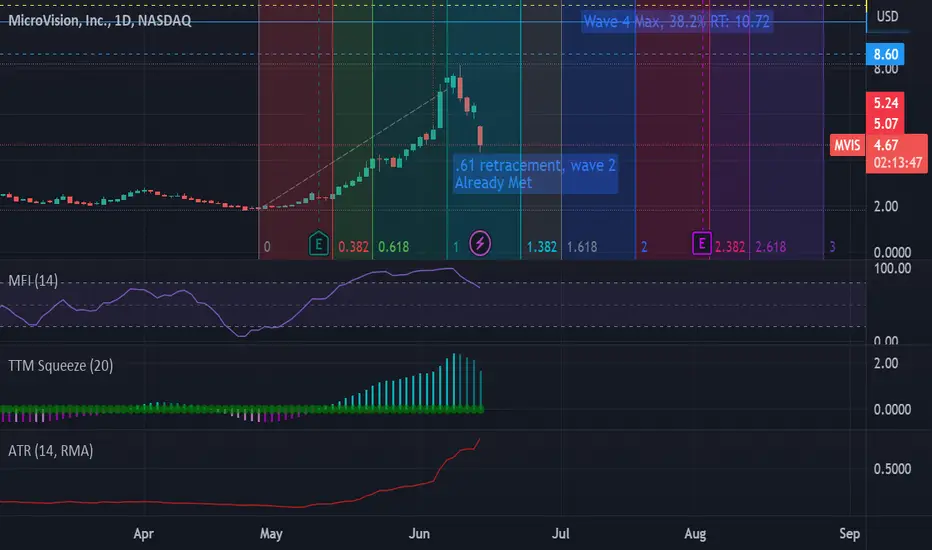Image resolution: width=932 pixels, height=550 pixels.
Task: Select the MFI (14) indicator label
Action: click(x=33, y=281)
